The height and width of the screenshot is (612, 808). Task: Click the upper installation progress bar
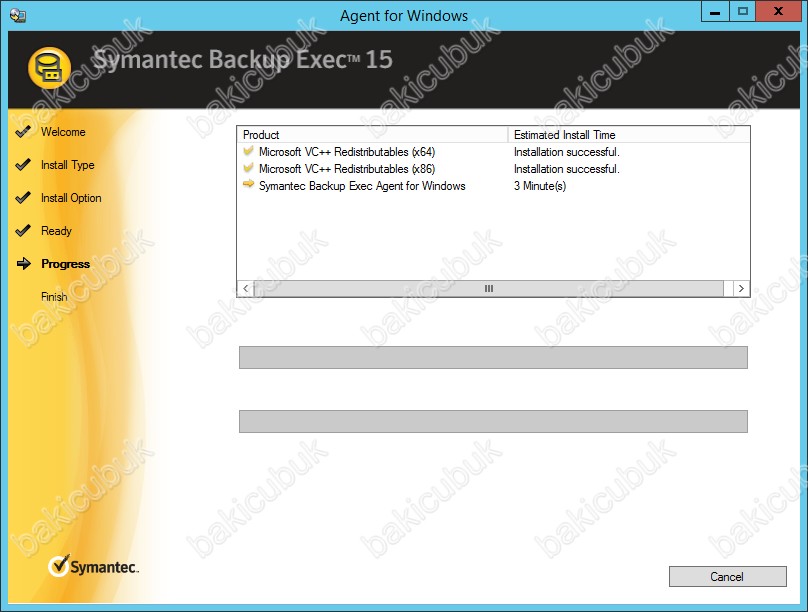[493, 358]
